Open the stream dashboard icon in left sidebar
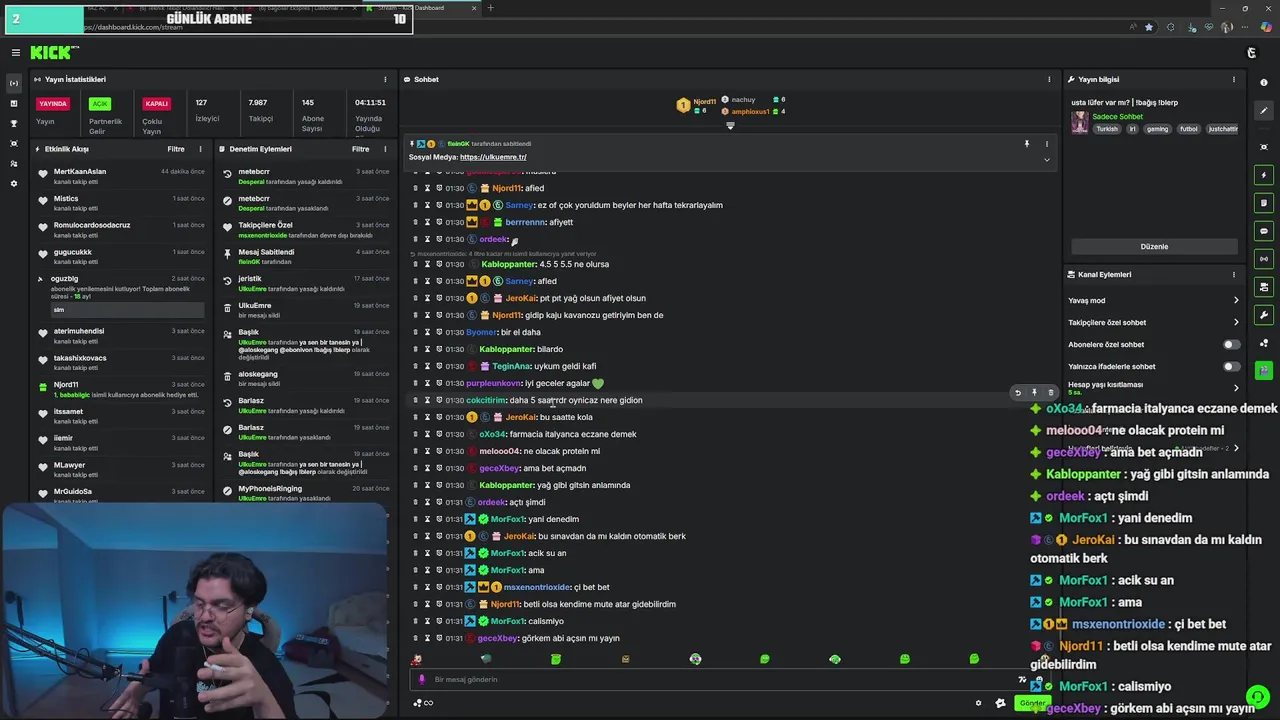1280x720 pixels. pos(14,83)
